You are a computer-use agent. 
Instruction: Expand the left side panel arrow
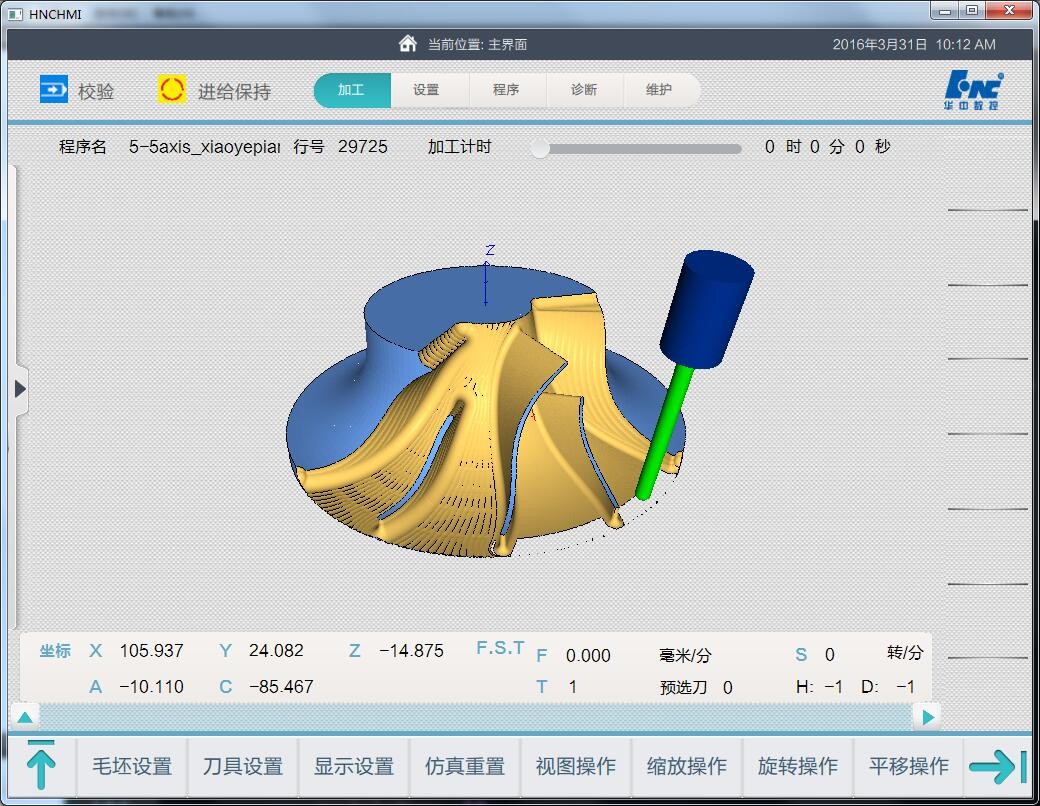click(19, 389)
